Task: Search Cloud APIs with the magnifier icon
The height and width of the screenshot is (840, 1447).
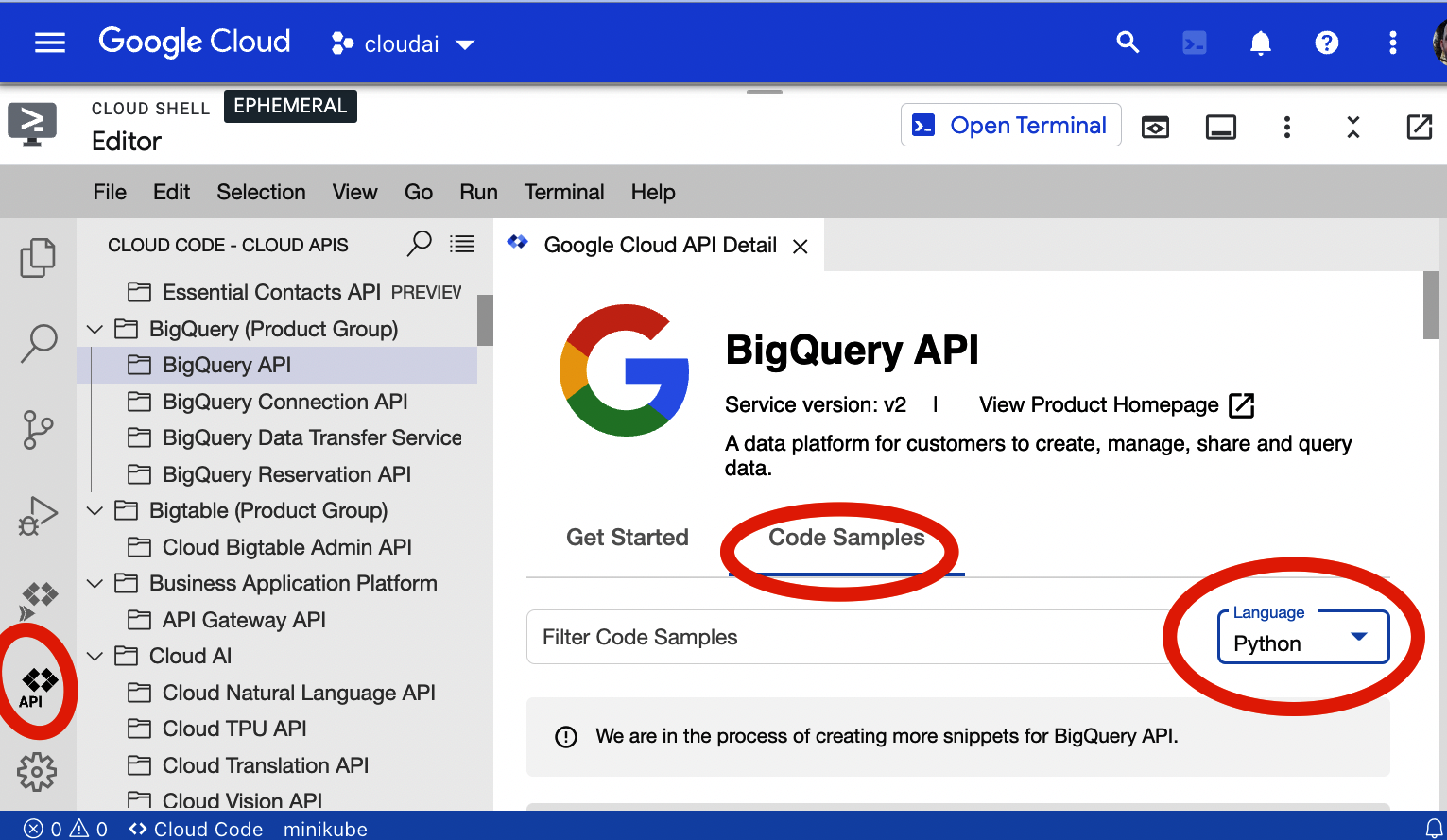Action: click(419, 244)
